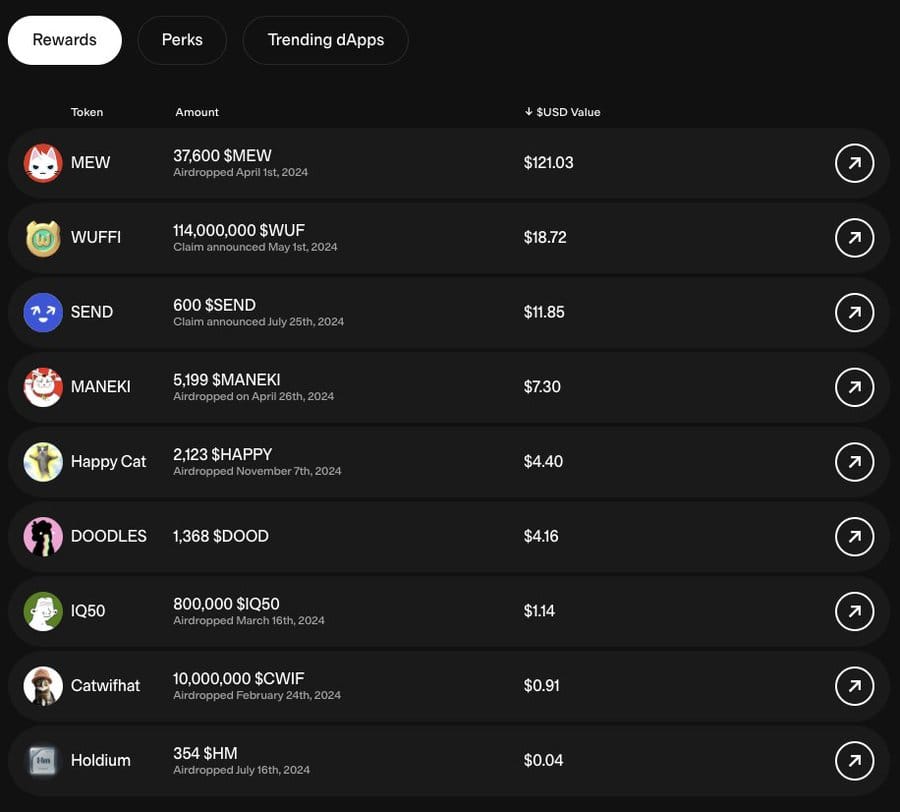Click the MEW token name
Image resolution: width=900 pixels, height=812 pixels.
90,163
